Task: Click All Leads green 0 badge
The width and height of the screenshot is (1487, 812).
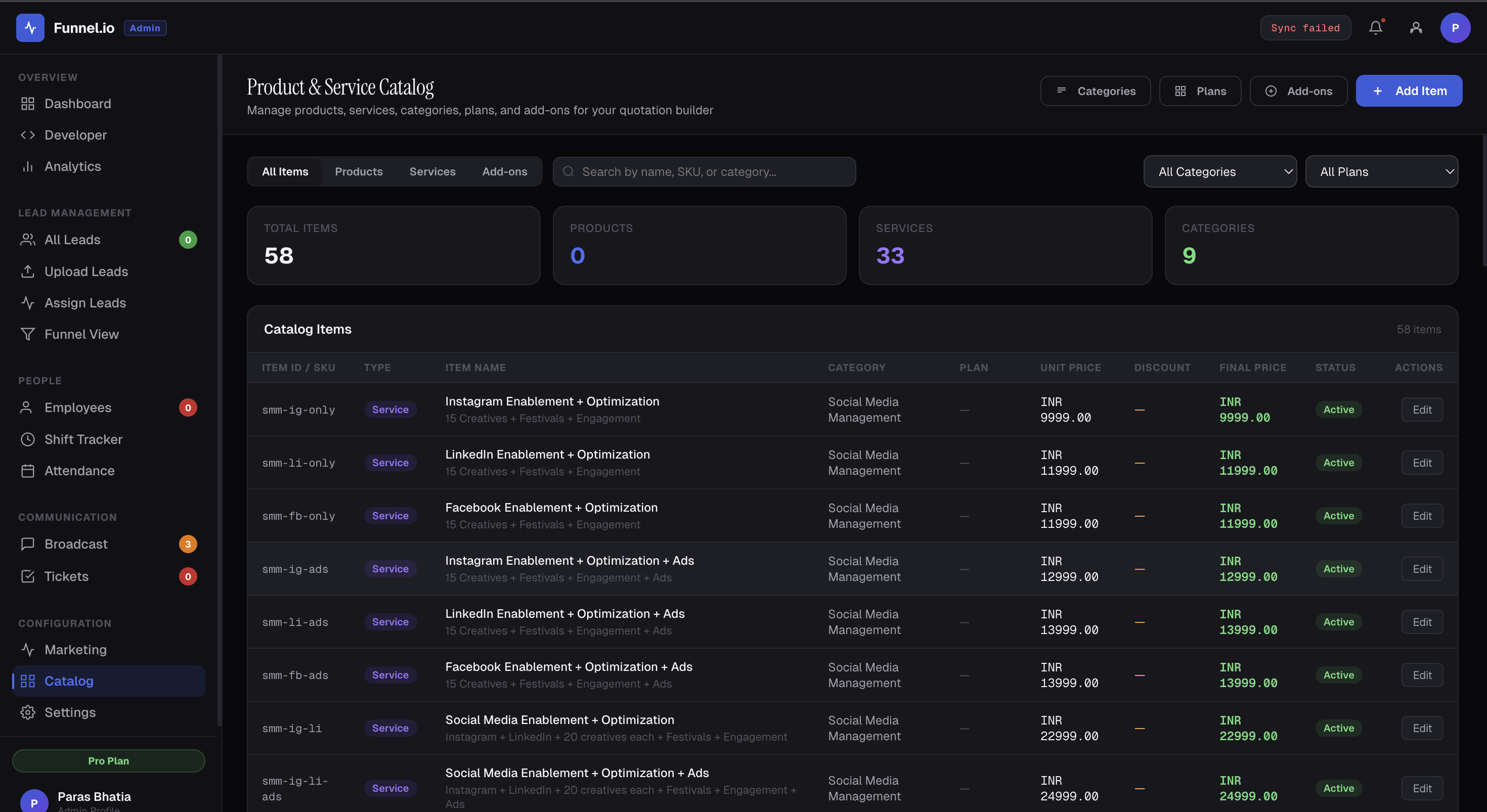Action: tap(188, 240)
